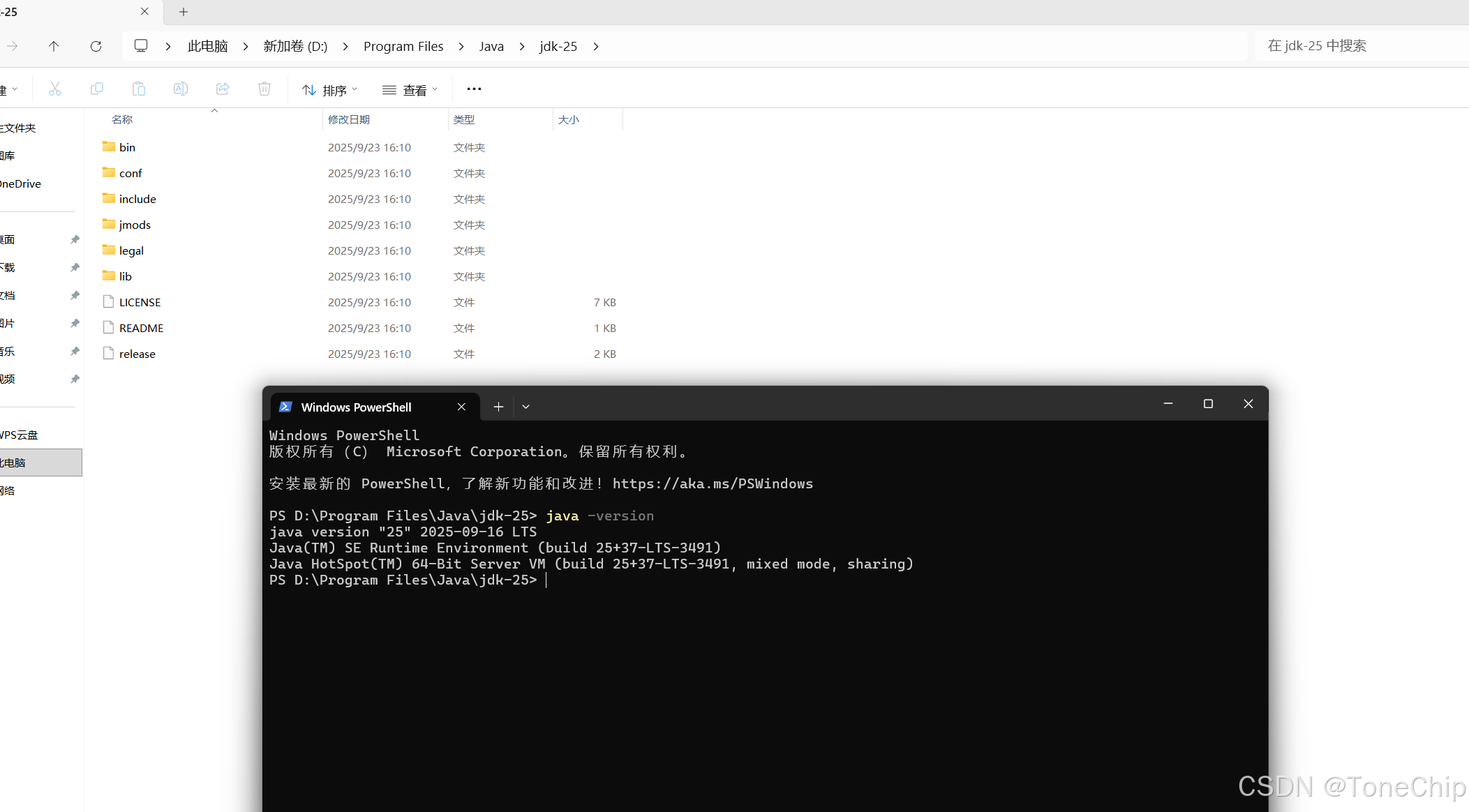Viewport: 1469px width, 812px height.
Task: Sort by 修改日期 column header
Action: point(349,119)
